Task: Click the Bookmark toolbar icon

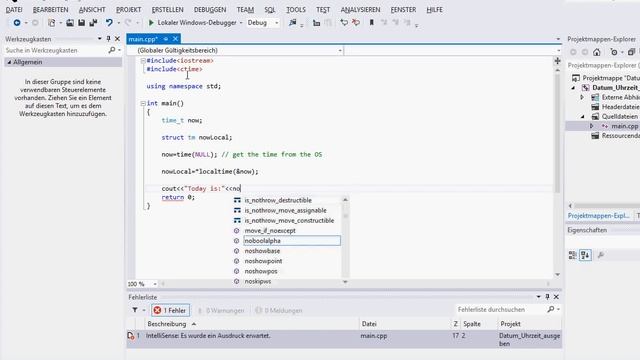Action: pos(371,23)
